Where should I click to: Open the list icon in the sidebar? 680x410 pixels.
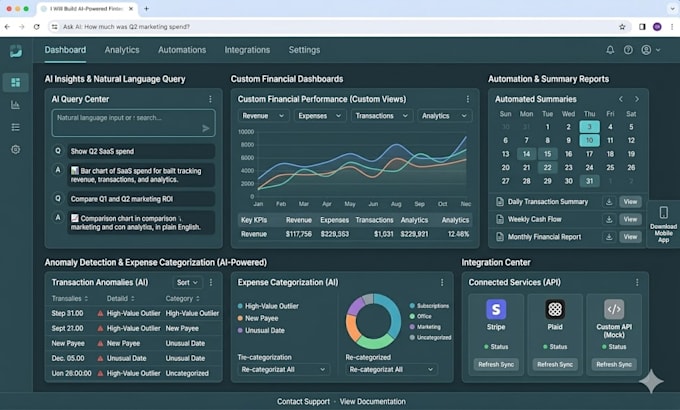tap(16, 127)
